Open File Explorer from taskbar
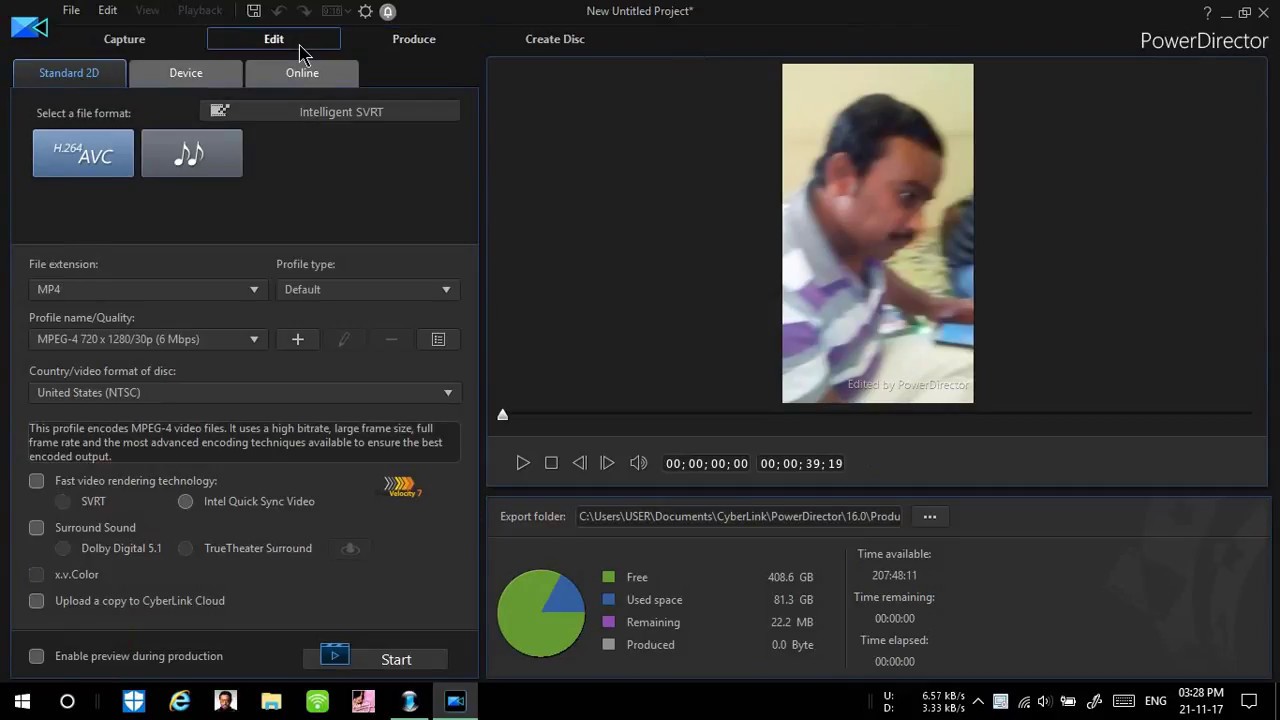The width and height of the screenshot is (1280, 720). (271, 701)
